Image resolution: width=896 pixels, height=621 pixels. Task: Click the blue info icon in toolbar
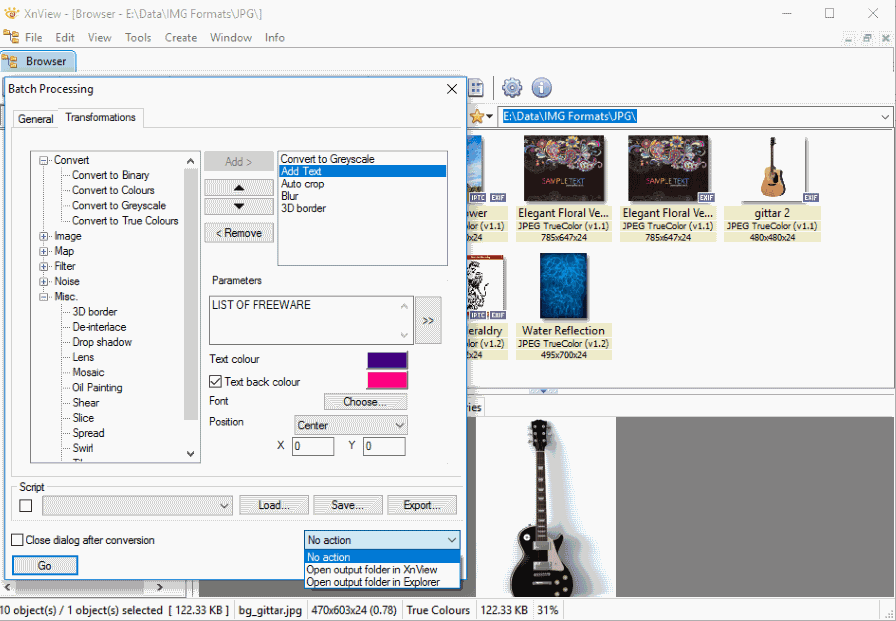pyautogui.click(x=542, y=88)
